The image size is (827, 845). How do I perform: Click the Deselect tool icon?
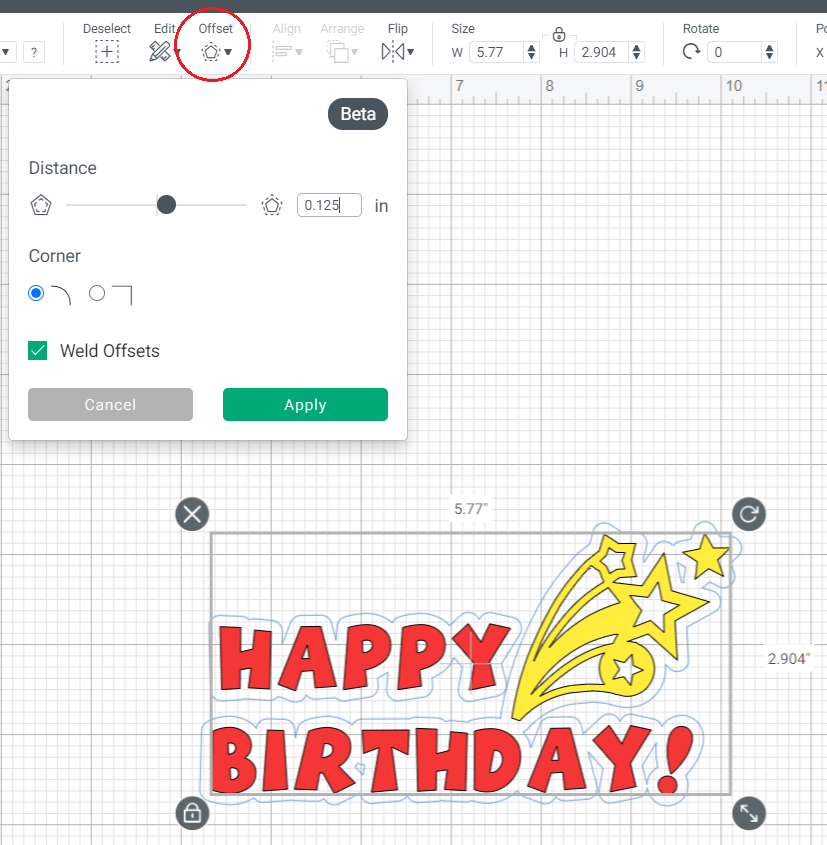tap(107, 50)
